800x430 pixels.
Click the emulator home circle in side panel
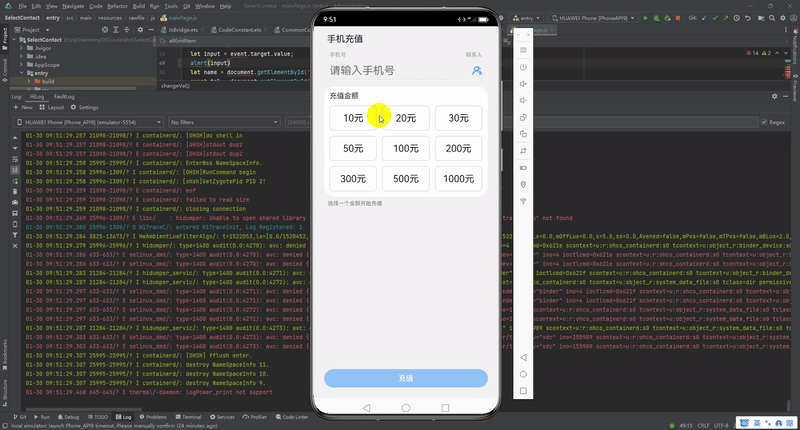[x=523, y=374]
